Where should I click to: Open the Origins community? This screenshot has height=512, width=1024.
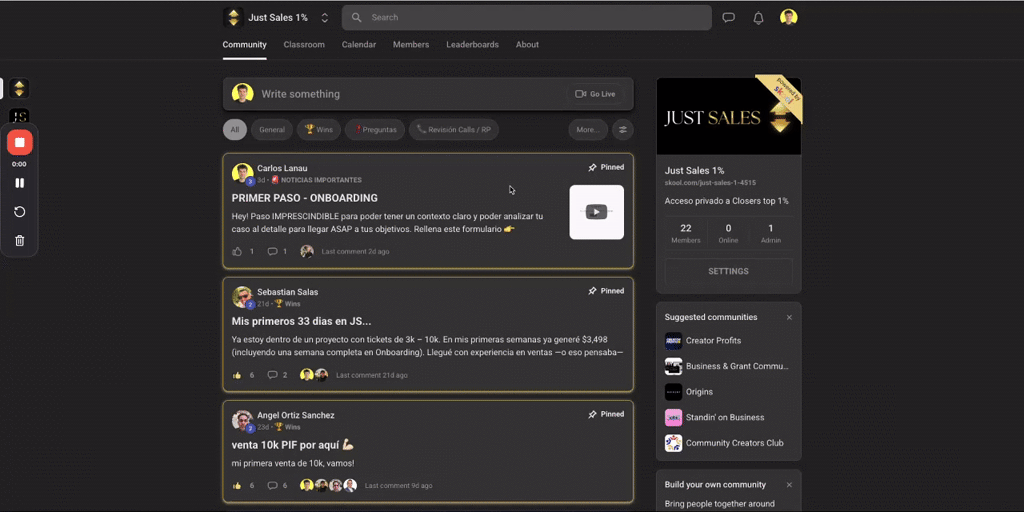pos(689,392)
